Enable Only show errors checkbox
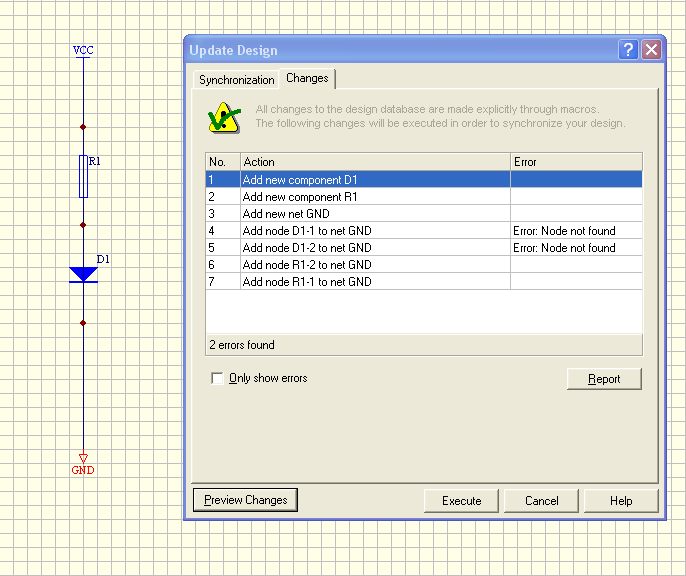This screenshot has height=576, width=686. point(217,378)
